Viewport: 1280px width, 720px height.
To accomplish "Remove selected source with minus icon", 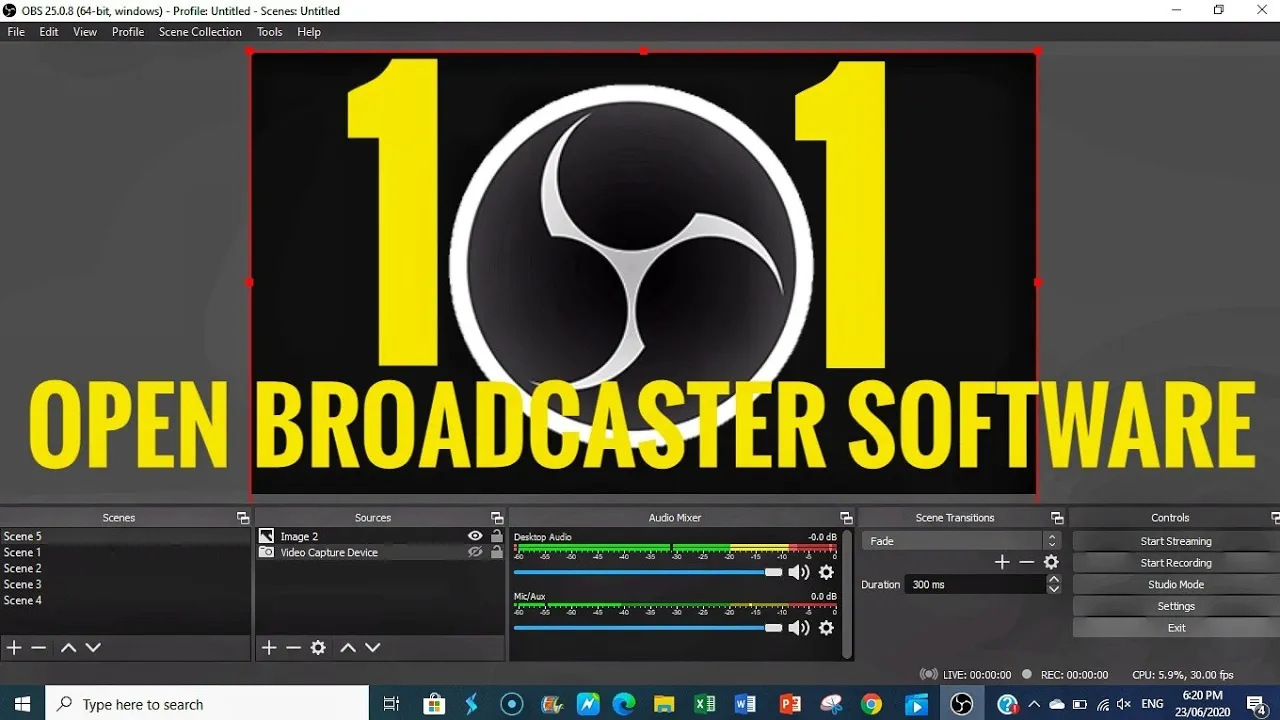I will click(293, 648).
